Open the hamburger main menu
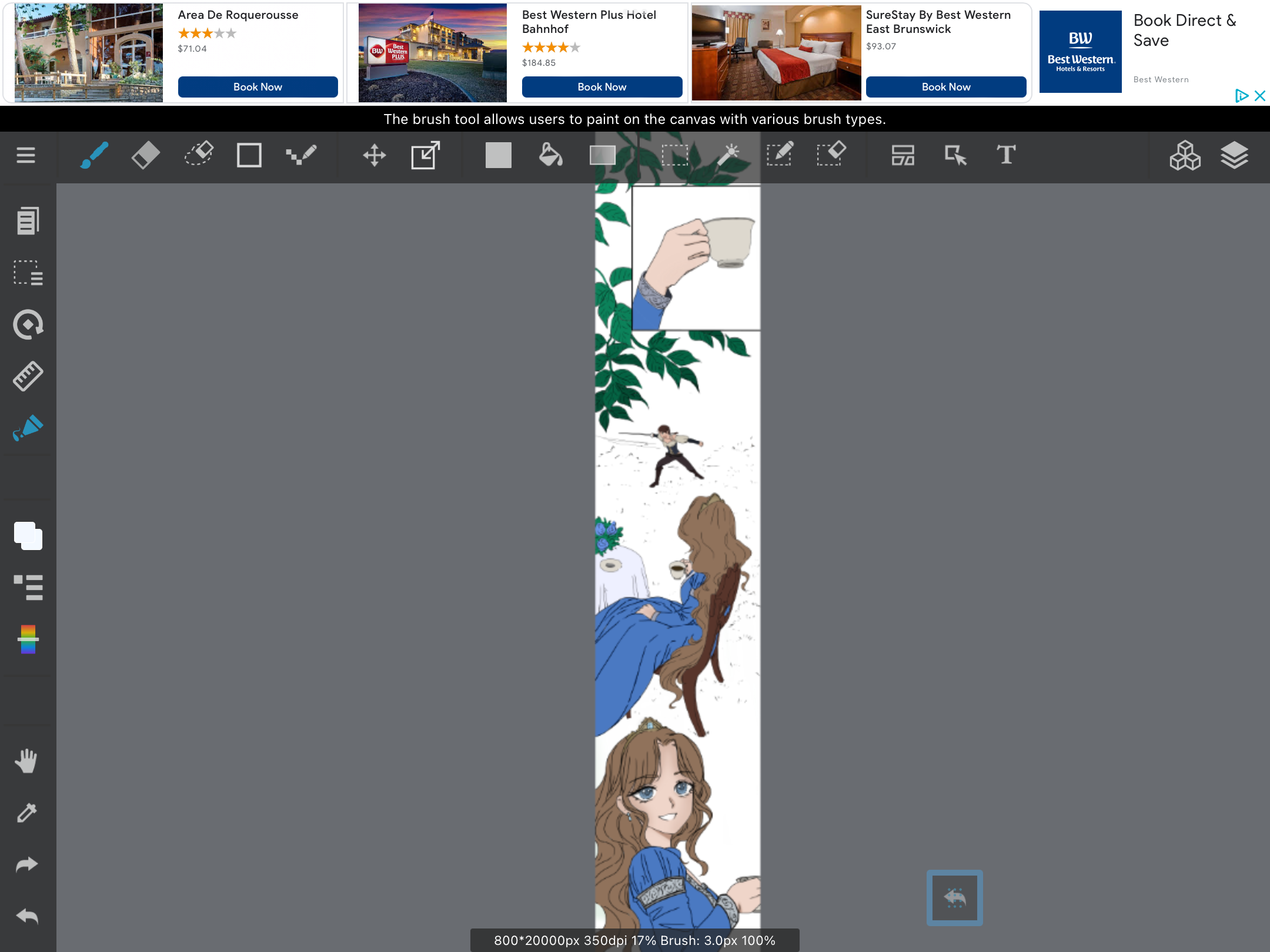 point(26,155)
